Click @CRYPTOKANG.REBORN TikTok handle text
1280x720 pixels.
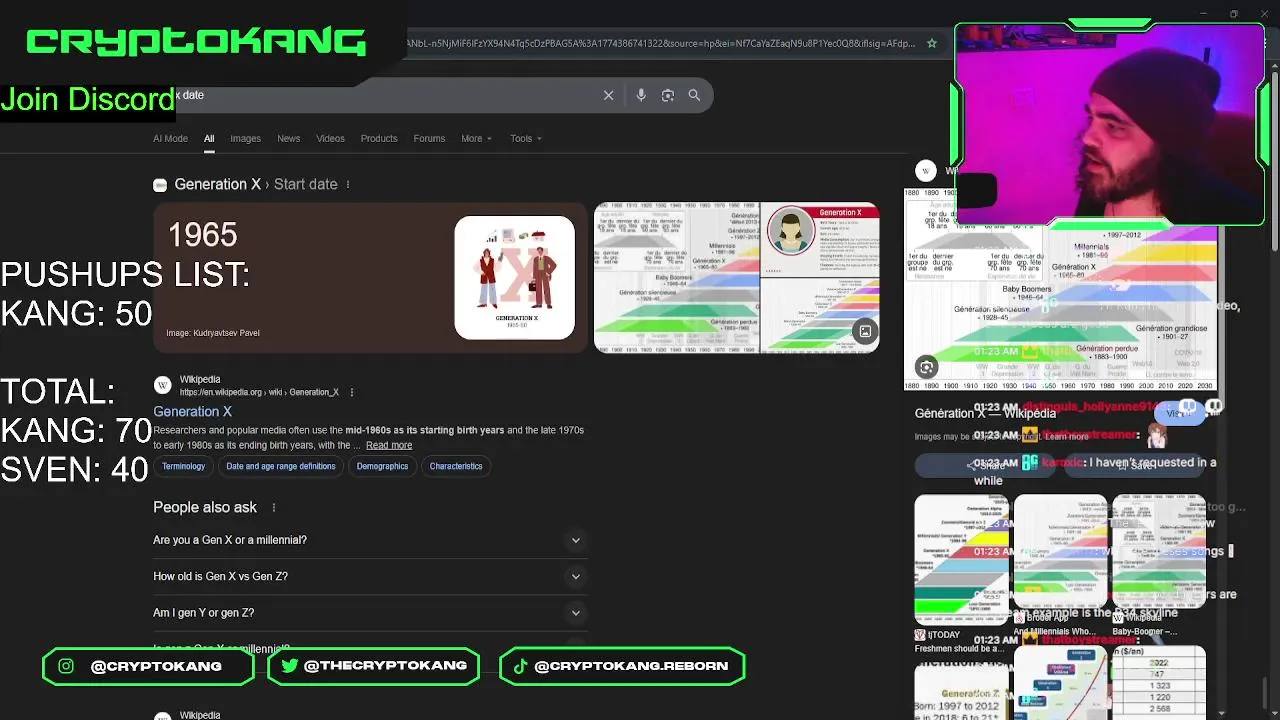click(x=631, y=666)
